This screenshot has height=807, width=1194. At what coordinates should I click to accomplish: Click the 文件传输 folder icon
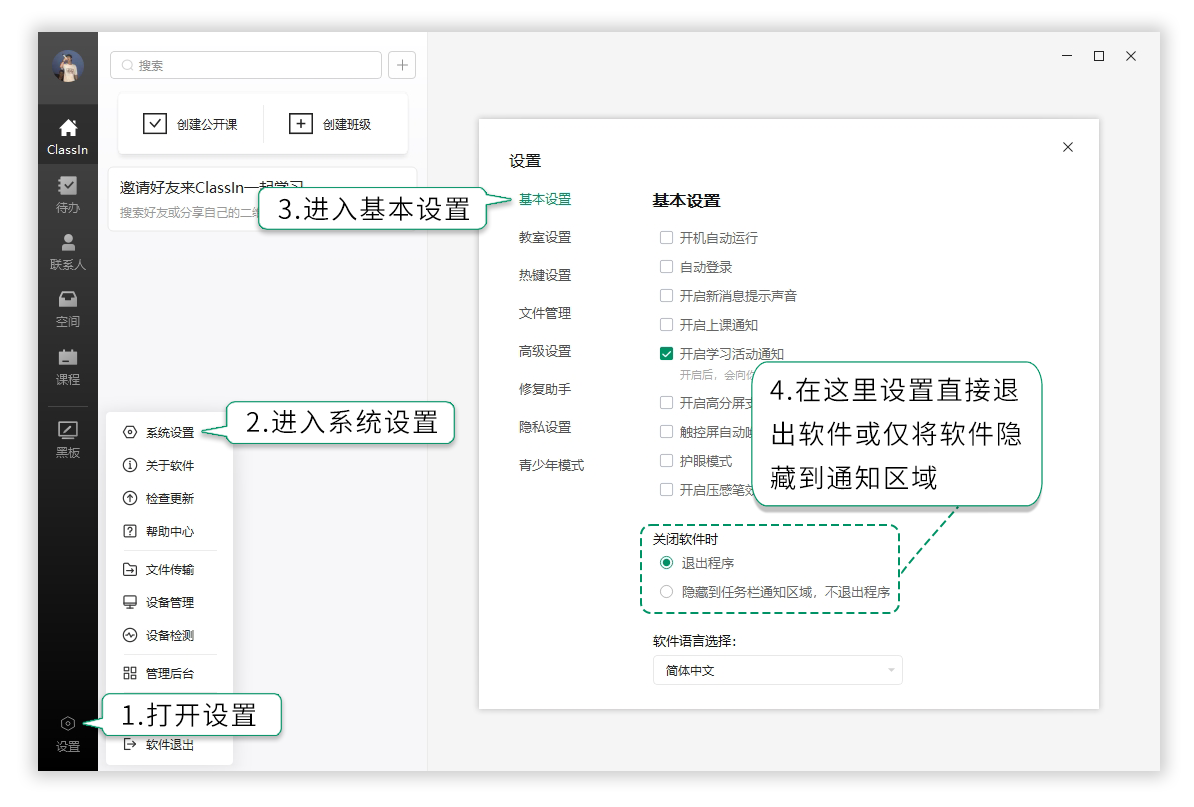coord(130,569)
